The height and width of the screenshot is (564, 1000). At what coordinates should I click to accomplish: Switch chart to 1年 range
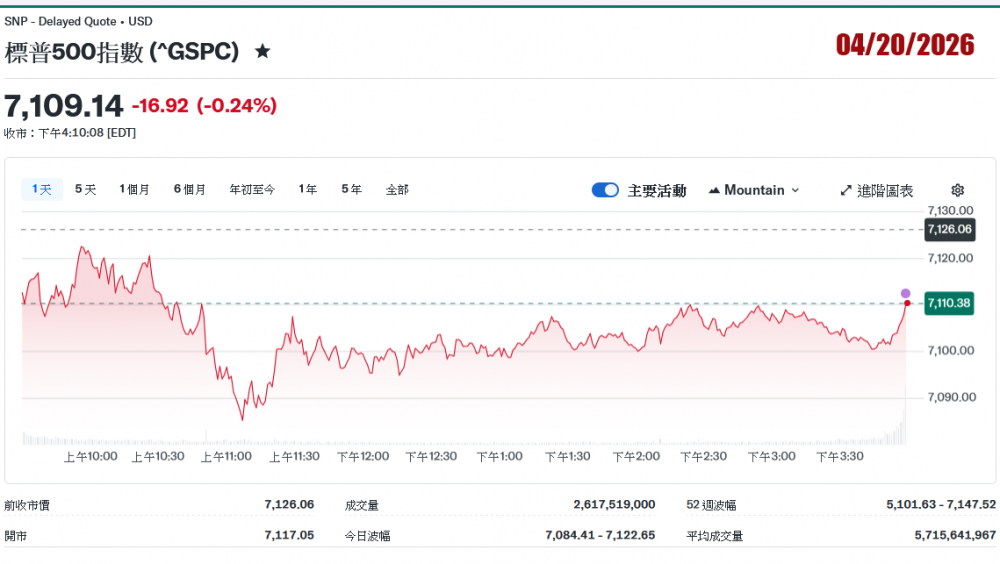coord(308,189)
